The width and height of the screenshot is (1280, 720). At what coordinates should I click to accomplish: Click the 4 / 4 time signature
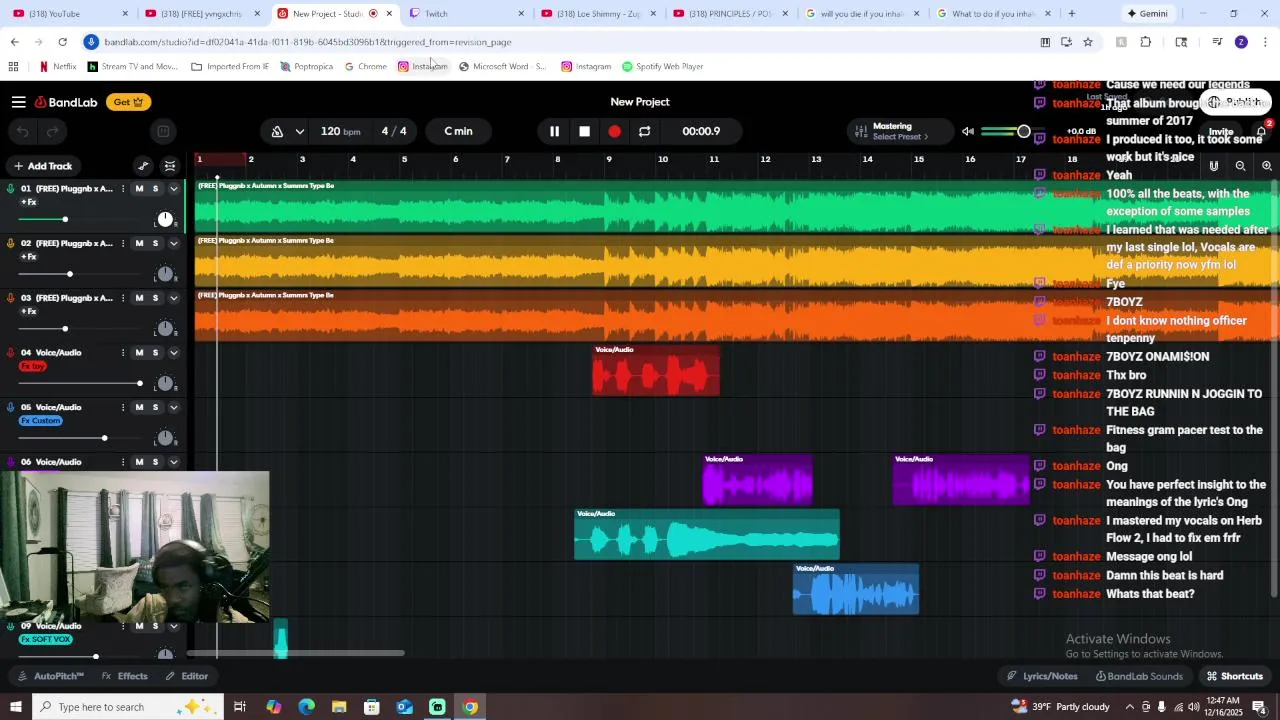pyautogui.click(x=394, y=131)
